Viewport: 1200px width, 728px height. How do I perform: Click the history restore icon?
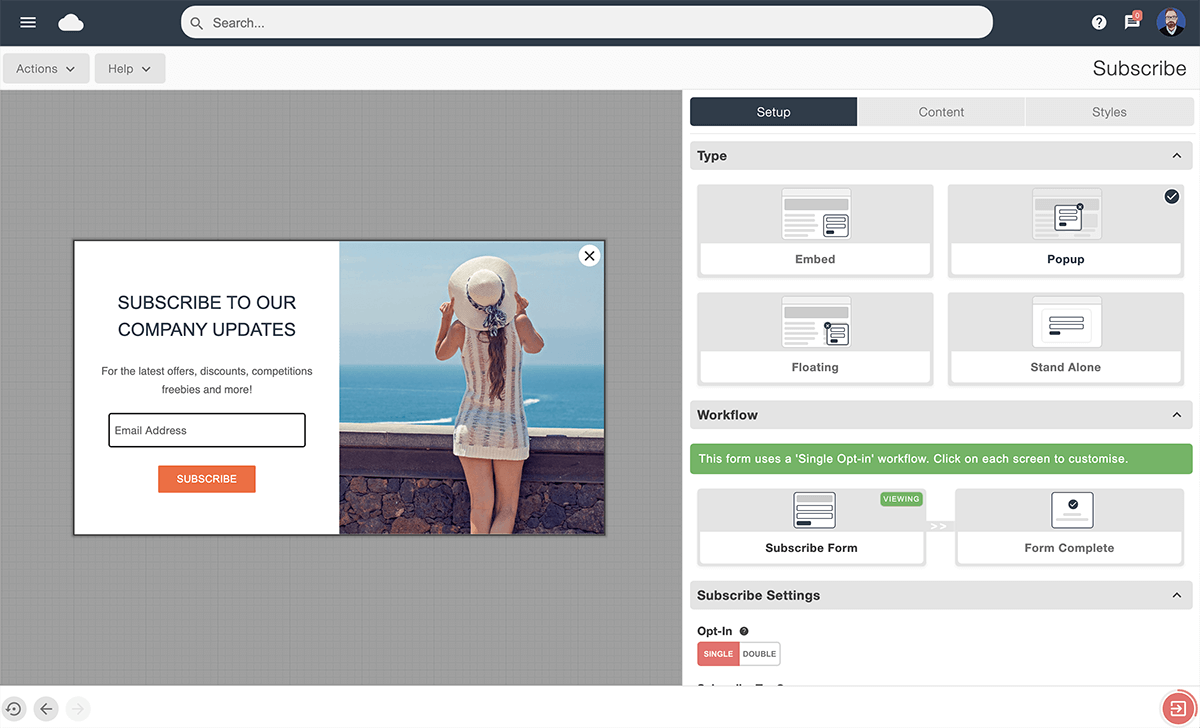(13, 709)
